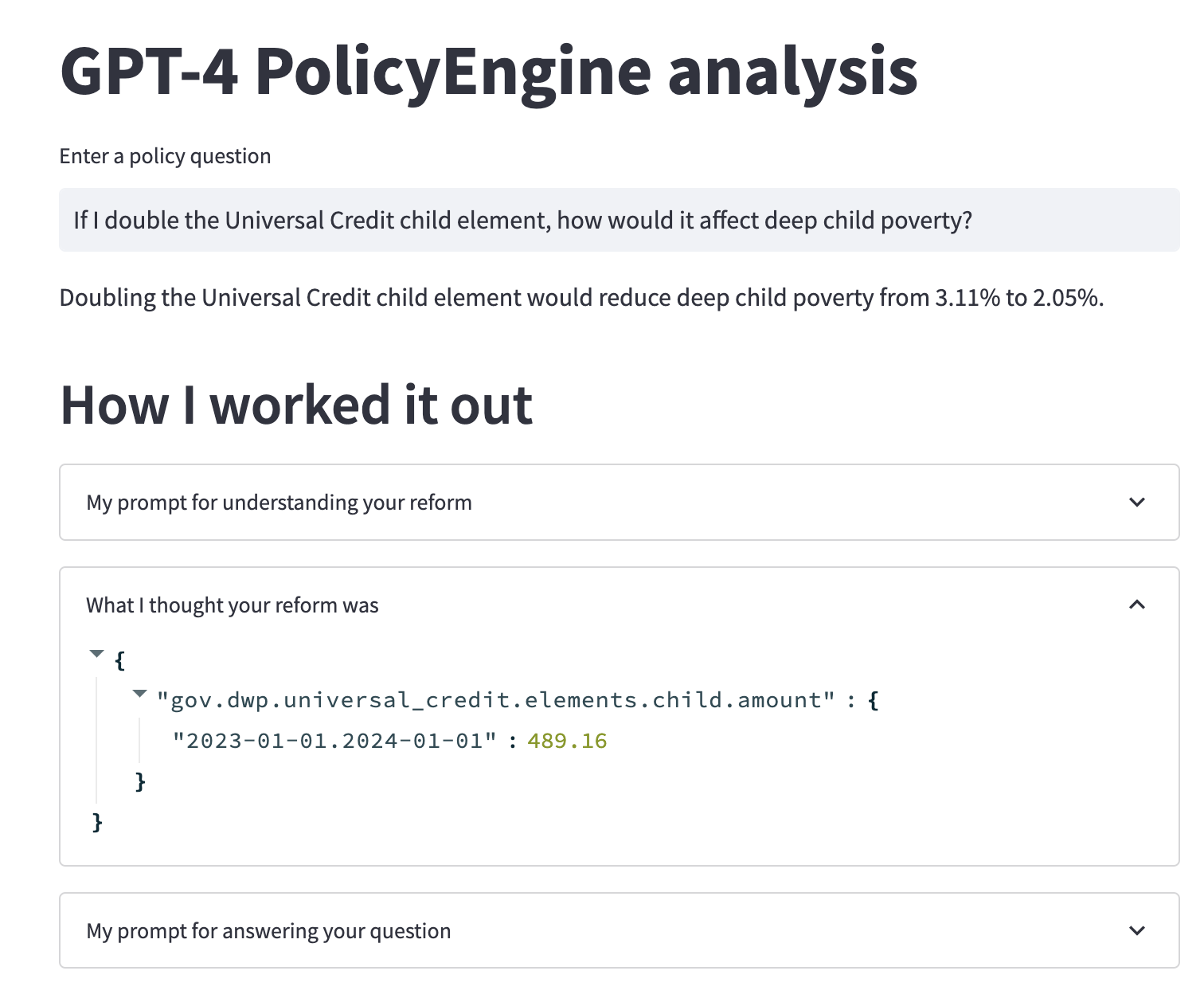Select the gov.dwp.universal_credit.elements.child.amount key
The height and width of the screenshot is (1002, 1204).
tap(495, 700)
